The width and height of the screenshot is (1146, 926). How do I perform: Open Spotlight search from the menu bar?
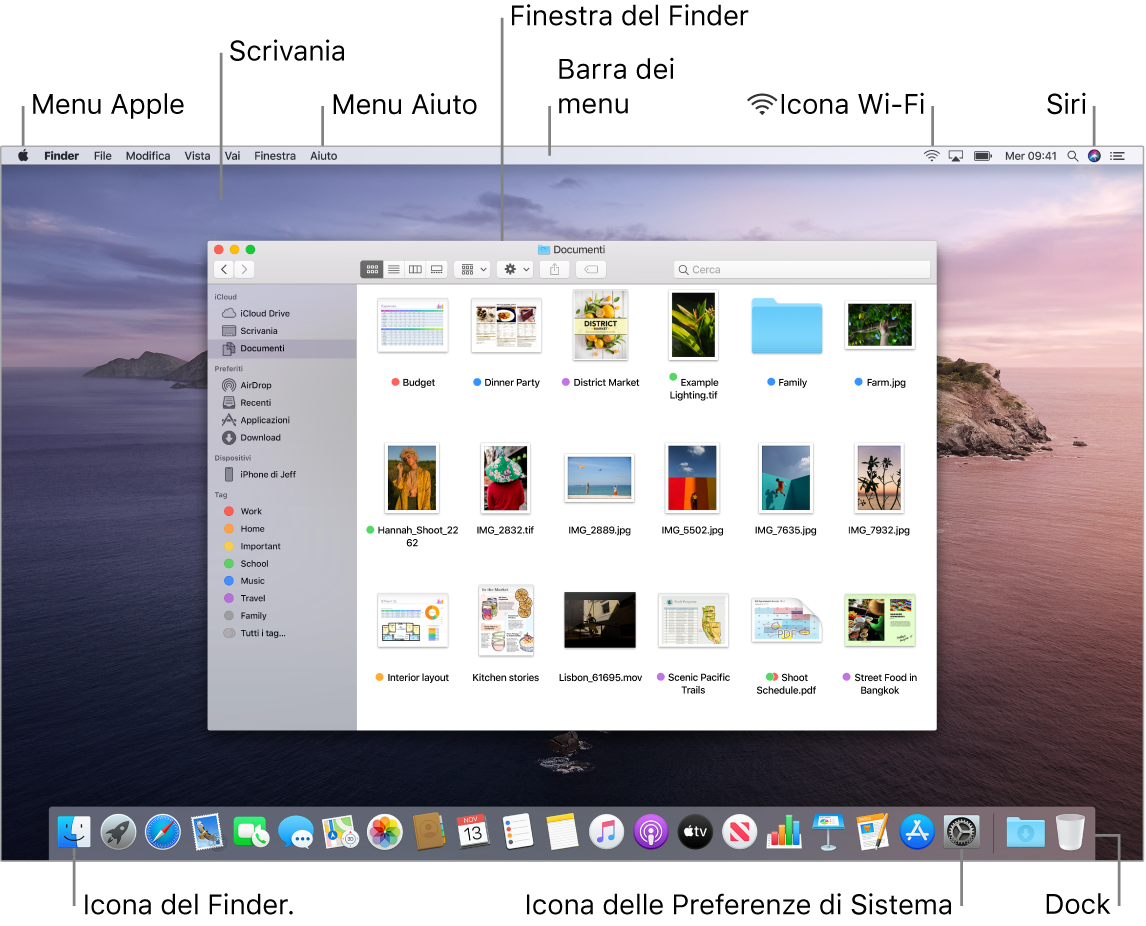(1072, 155)
